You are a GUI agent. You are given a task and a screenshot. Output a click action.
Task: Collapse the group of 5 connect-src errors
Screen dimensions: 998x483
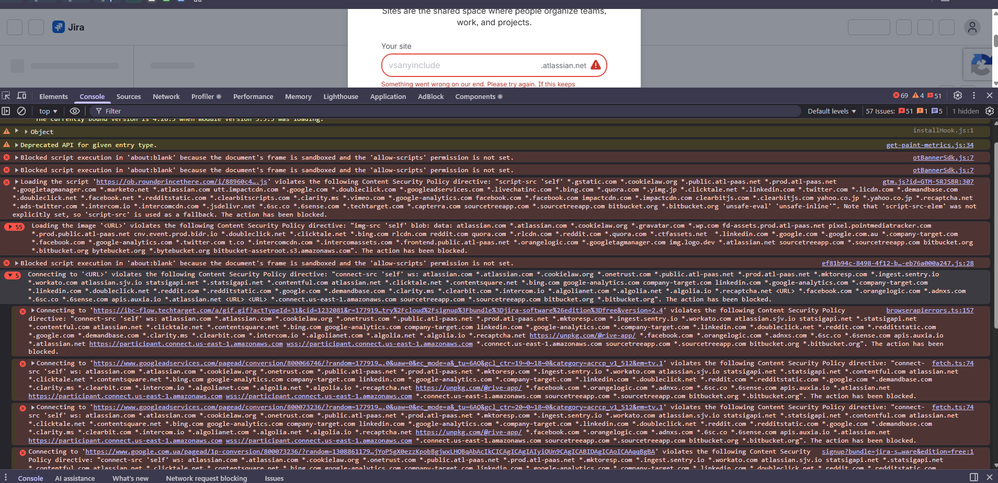(x=12, y=276)
